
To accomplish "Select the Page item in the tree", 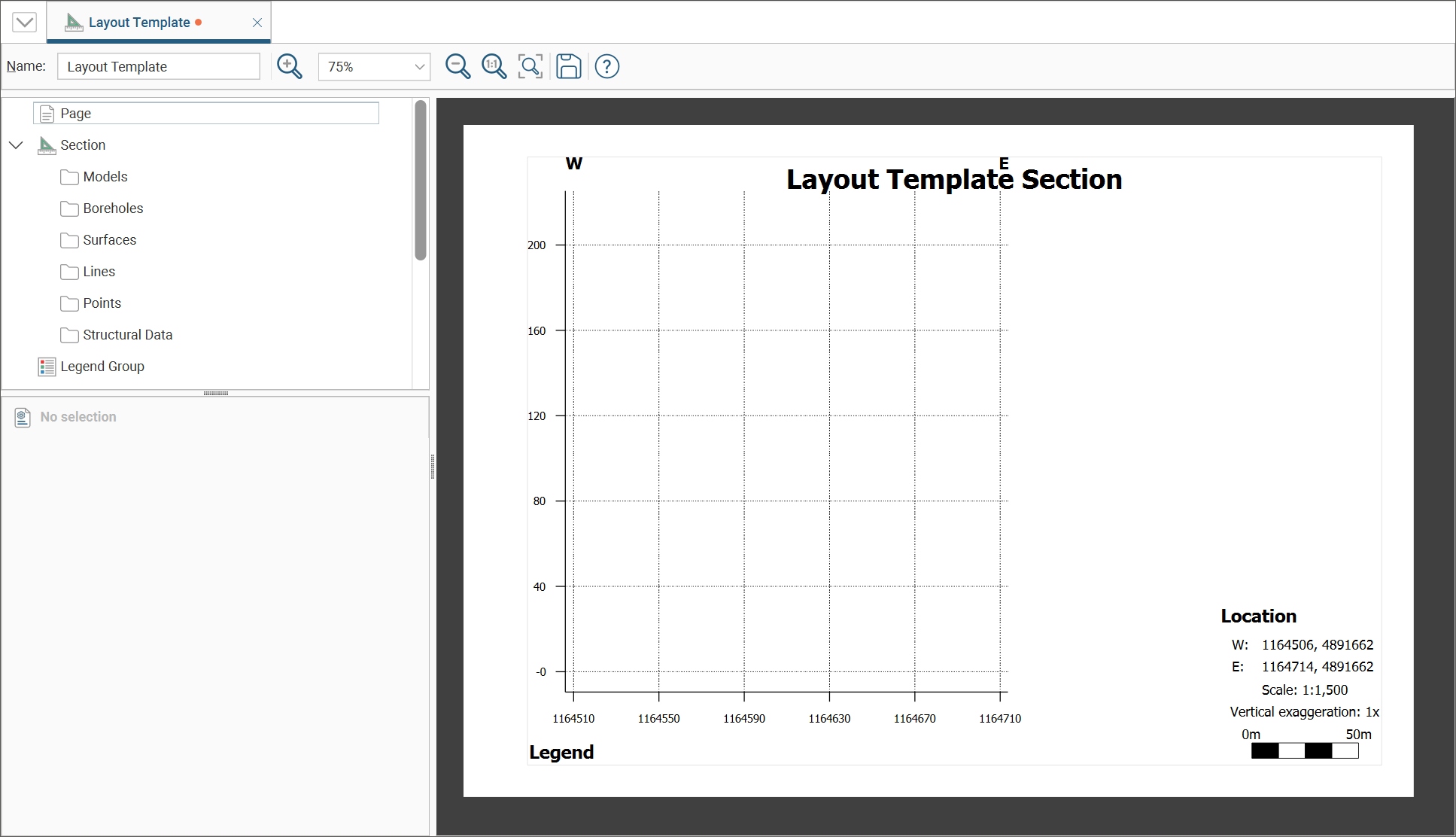I will [x=75, y=114].
